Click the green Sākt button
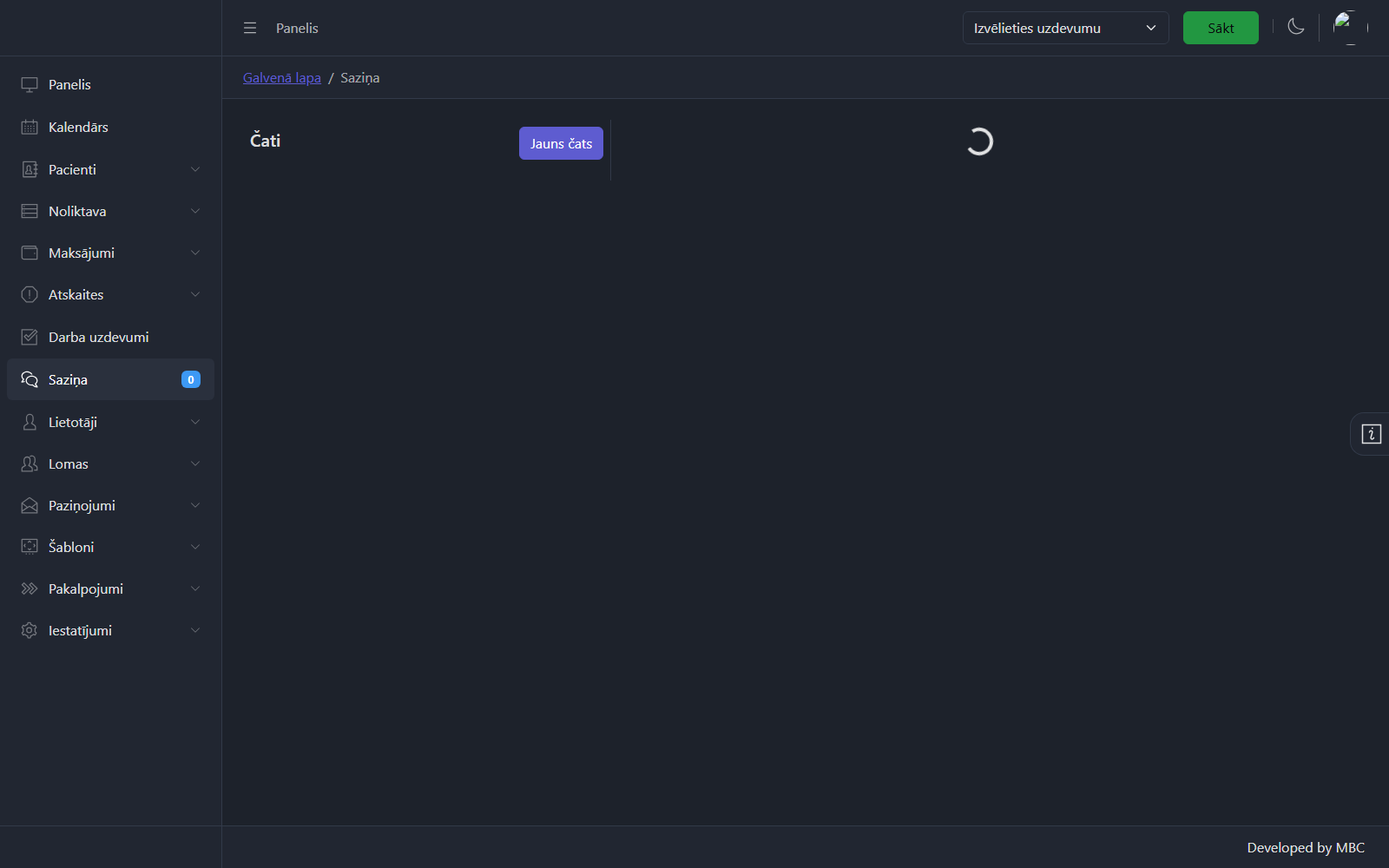Screen dimensions: 1389x868 [x=1221, y=28]
